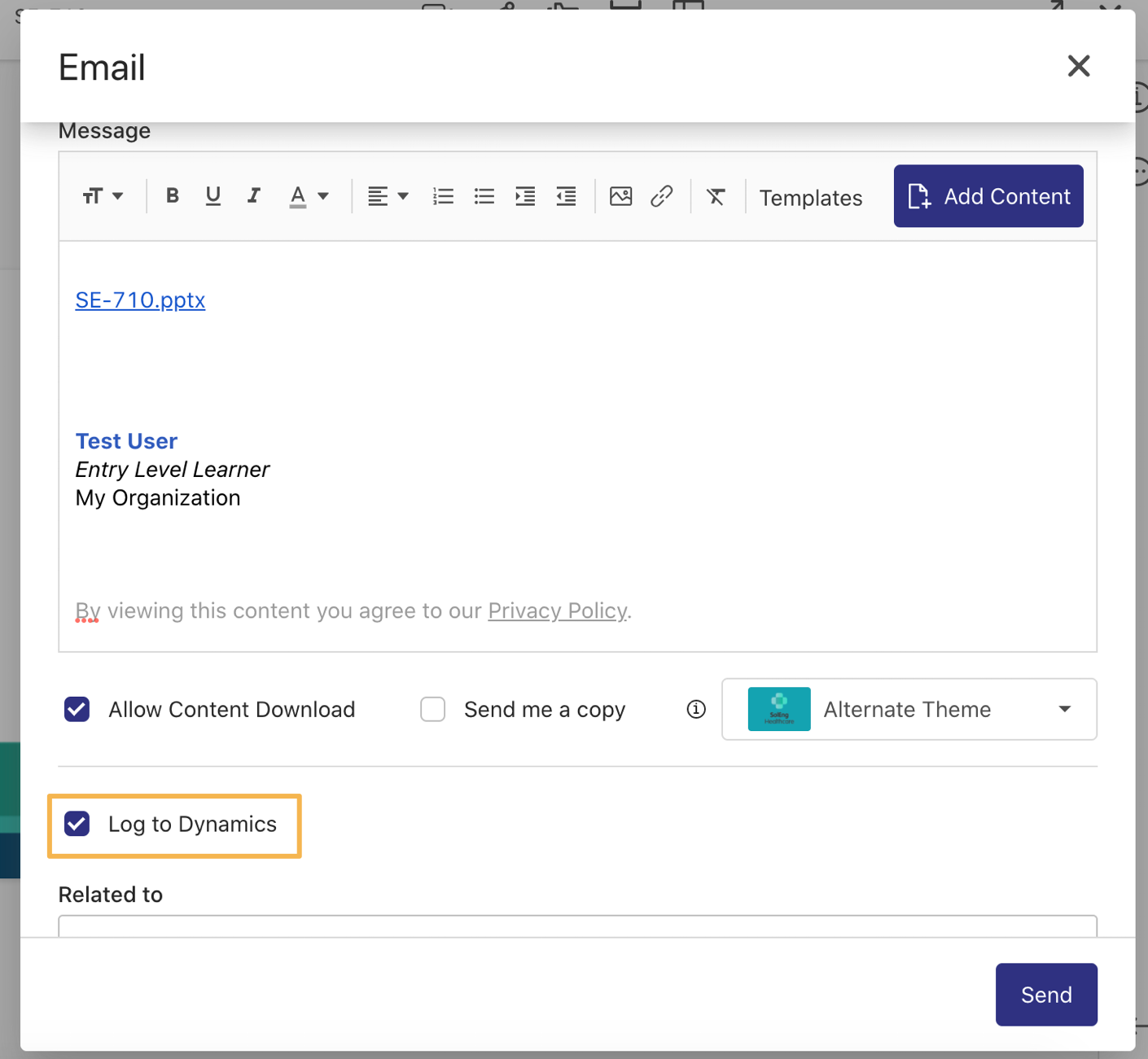Insert a numbered list
The width and height of the screenshot is (1148, 1059).
[x=443, y=196]
